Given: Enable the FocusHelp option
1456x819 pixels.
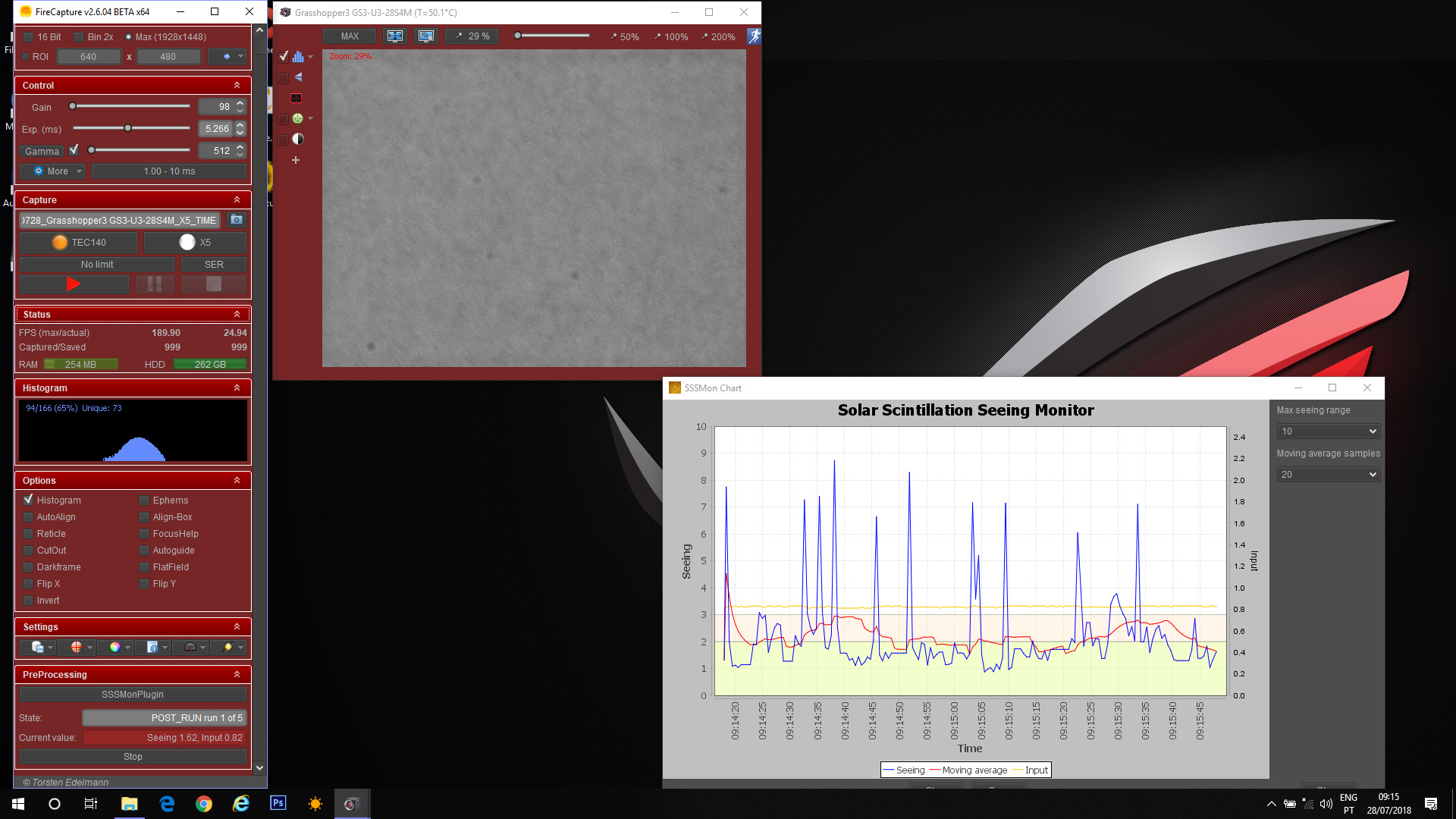Looking at the screenshot, I should (144, 534).
